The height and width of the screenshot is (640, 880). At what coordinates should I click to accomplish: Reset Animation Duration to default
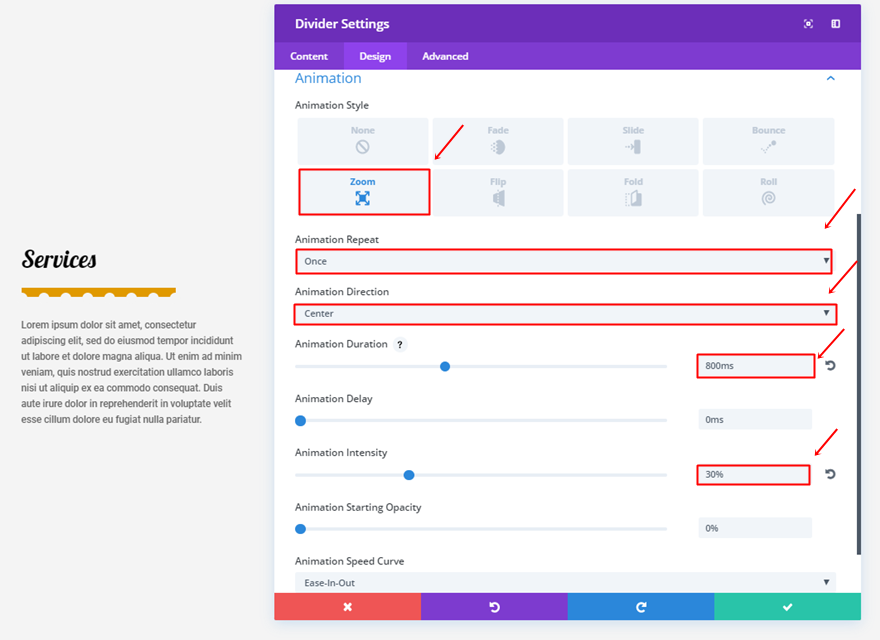(830, 366)
